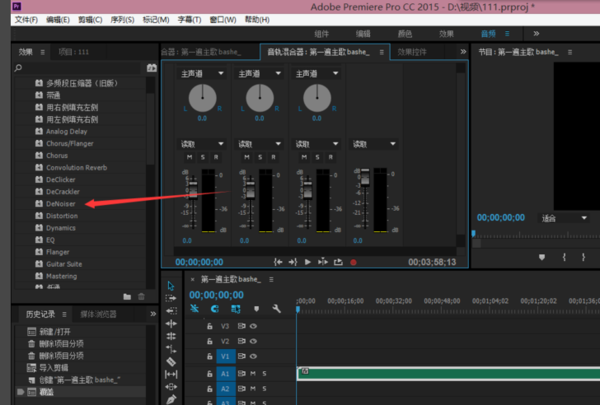Select DeNoiser effect in list
Image resolution: width=600 pixels, height=405 pixels.
pos(60,204)
